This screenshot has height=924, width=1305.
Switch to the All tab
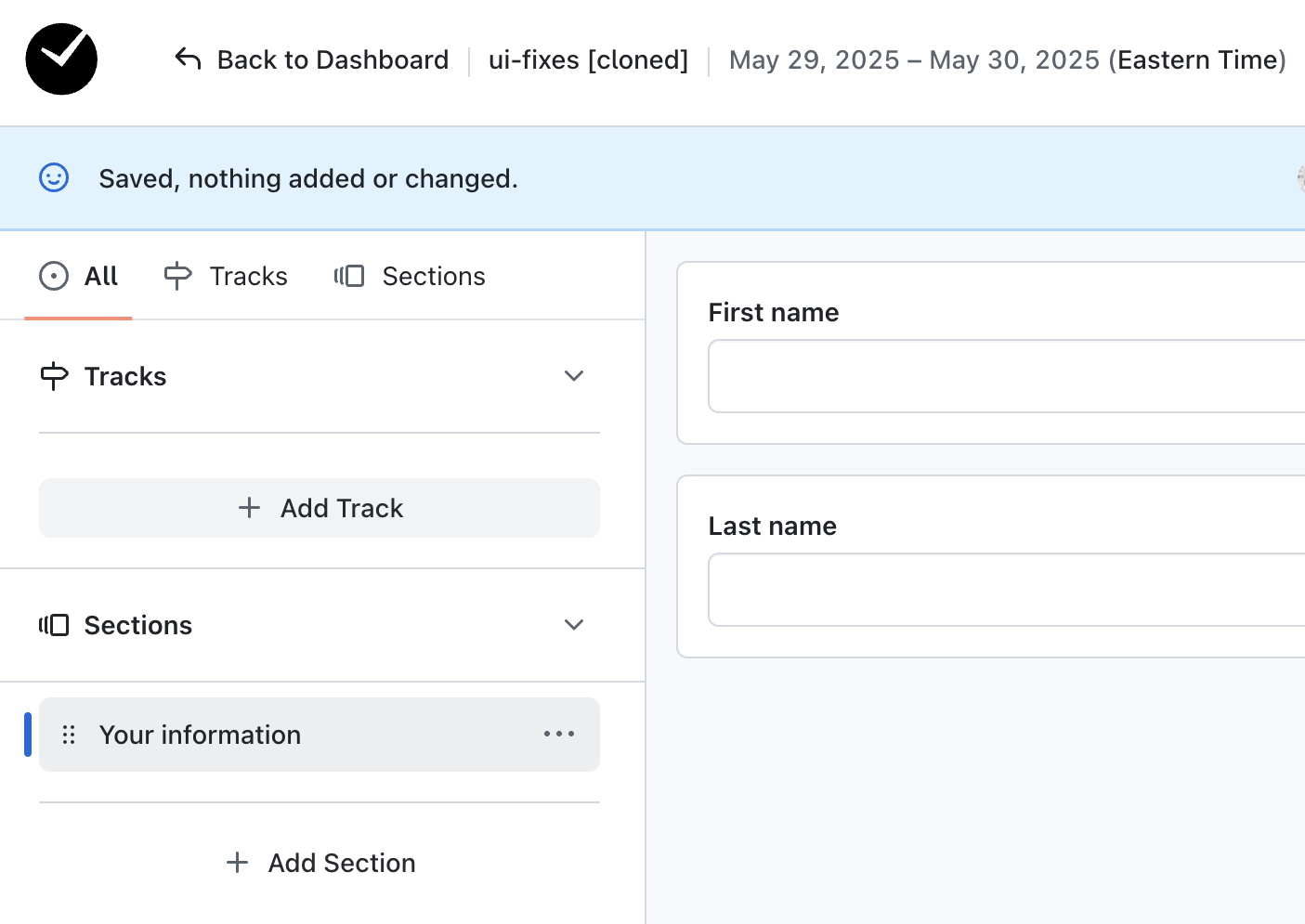pyautogui.click(x=79, y=276)
